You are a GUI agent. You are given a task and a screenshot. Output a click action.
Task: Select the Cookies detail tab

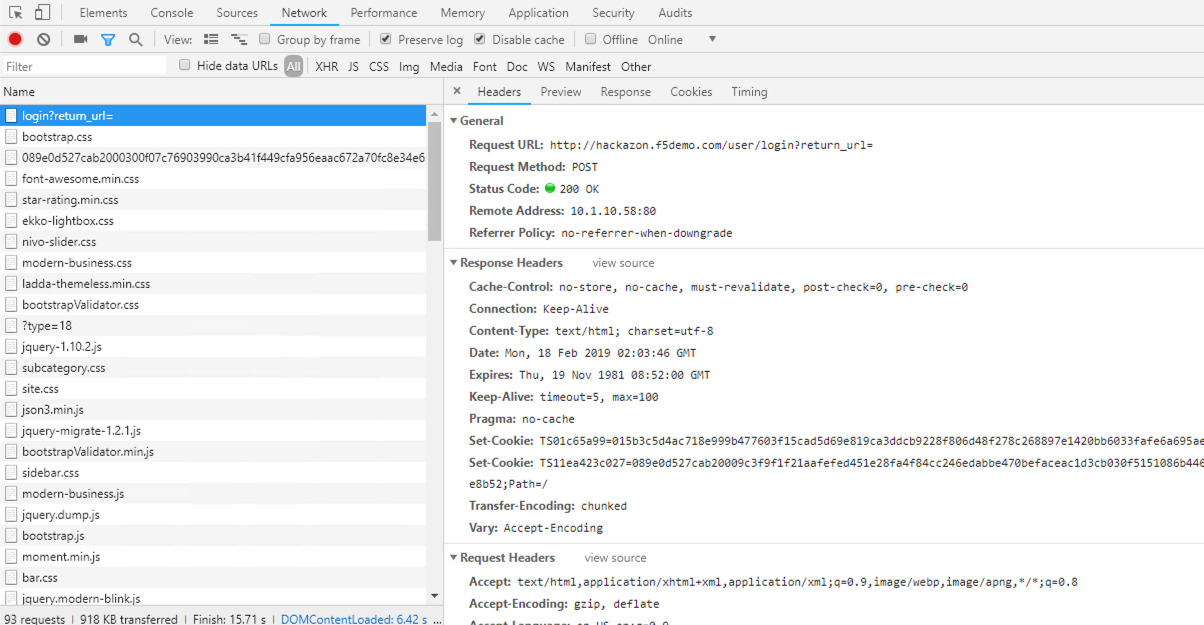coord(691,92)
